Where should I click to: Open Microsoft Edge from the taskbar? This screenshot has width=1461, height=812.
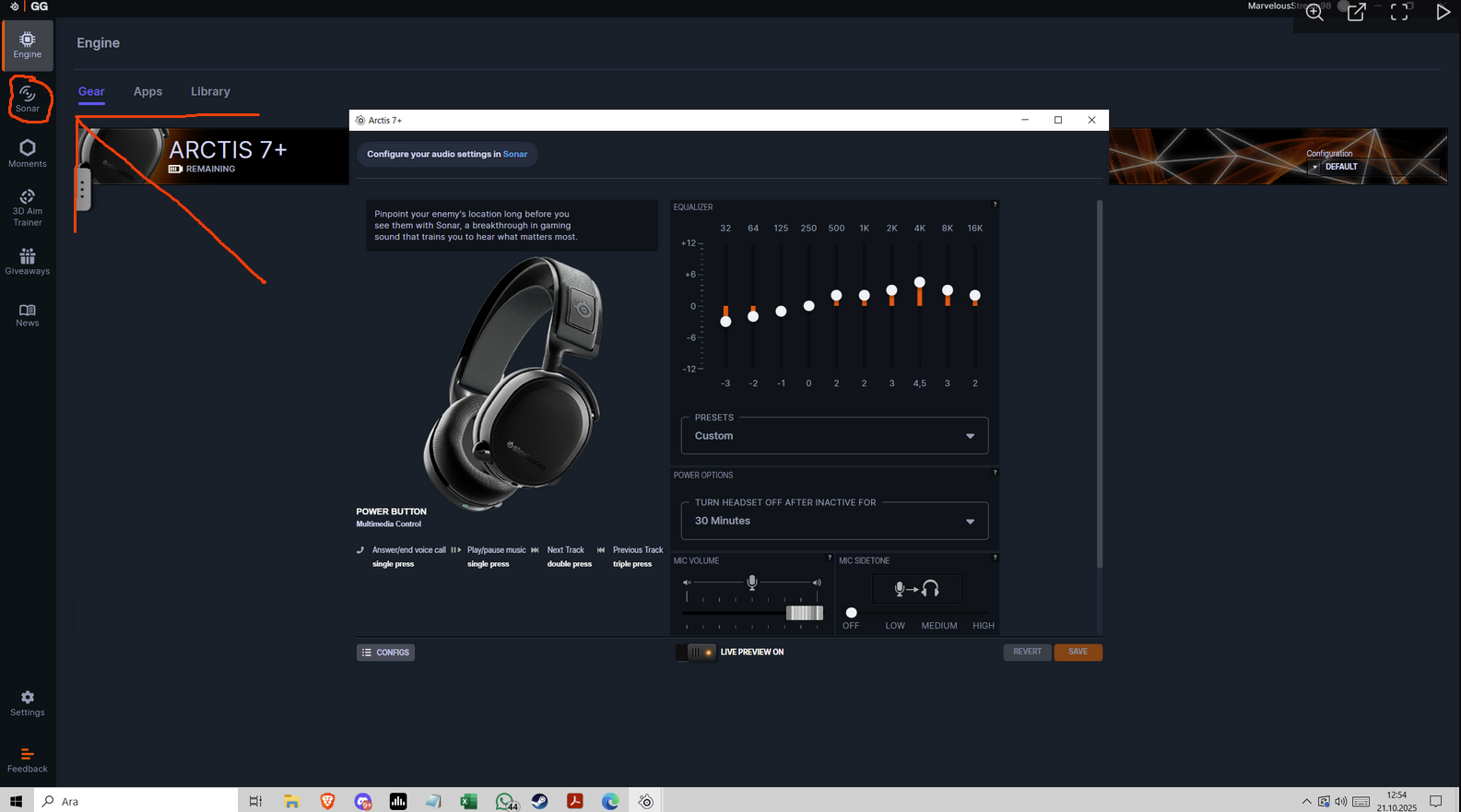tap(610, 801)
